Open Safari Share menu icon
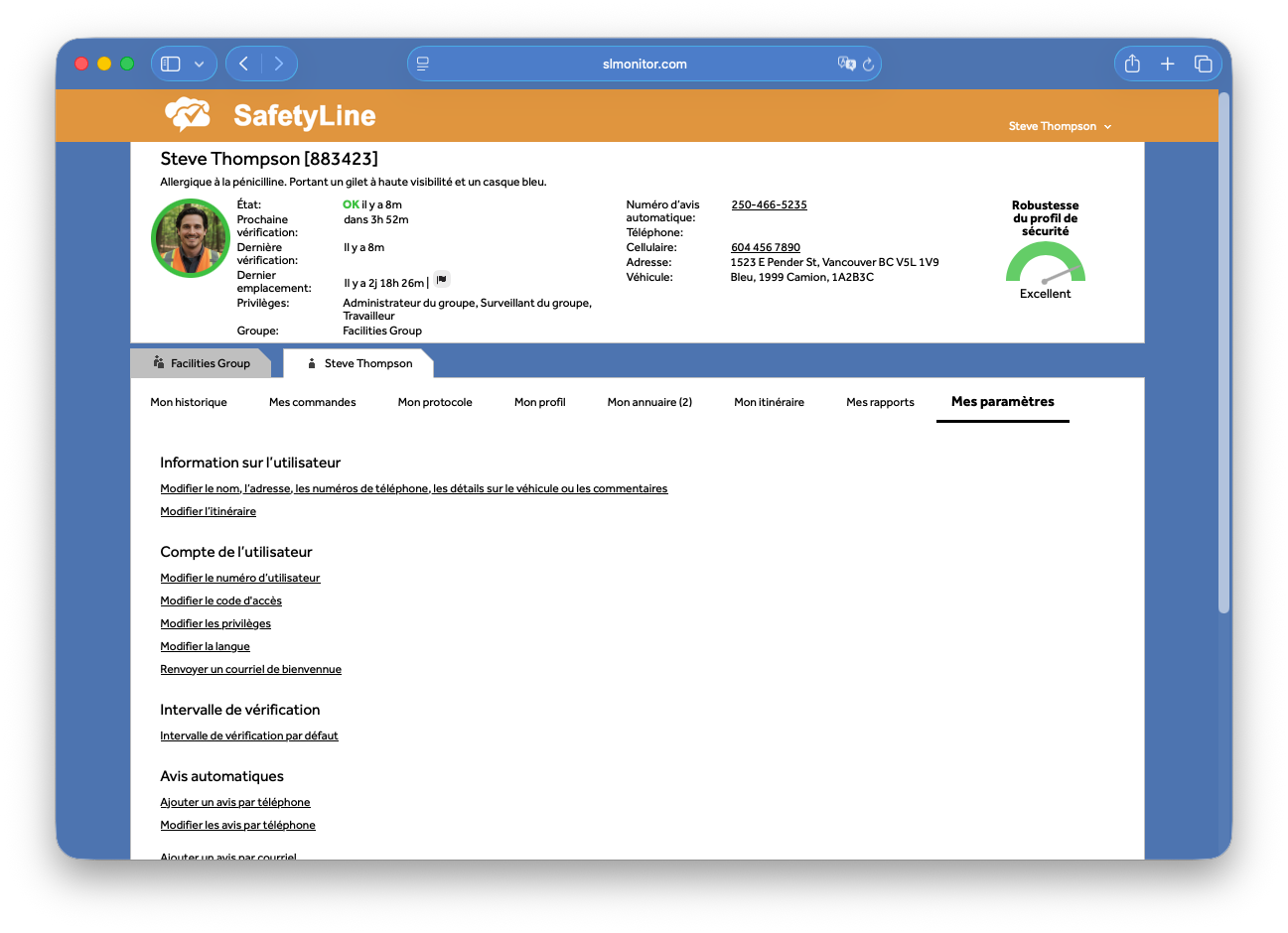1288x933 pixels. click(x=1132, y=64)
